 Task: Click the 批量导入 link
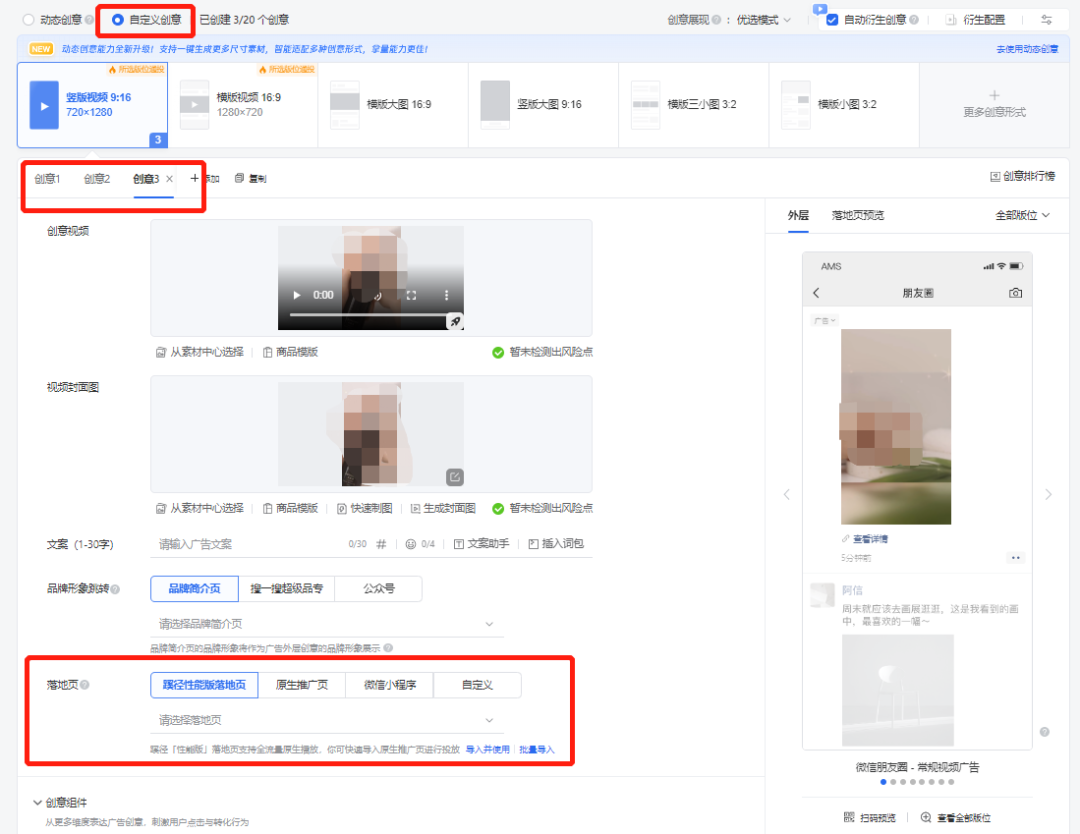(x=536, y=749)
